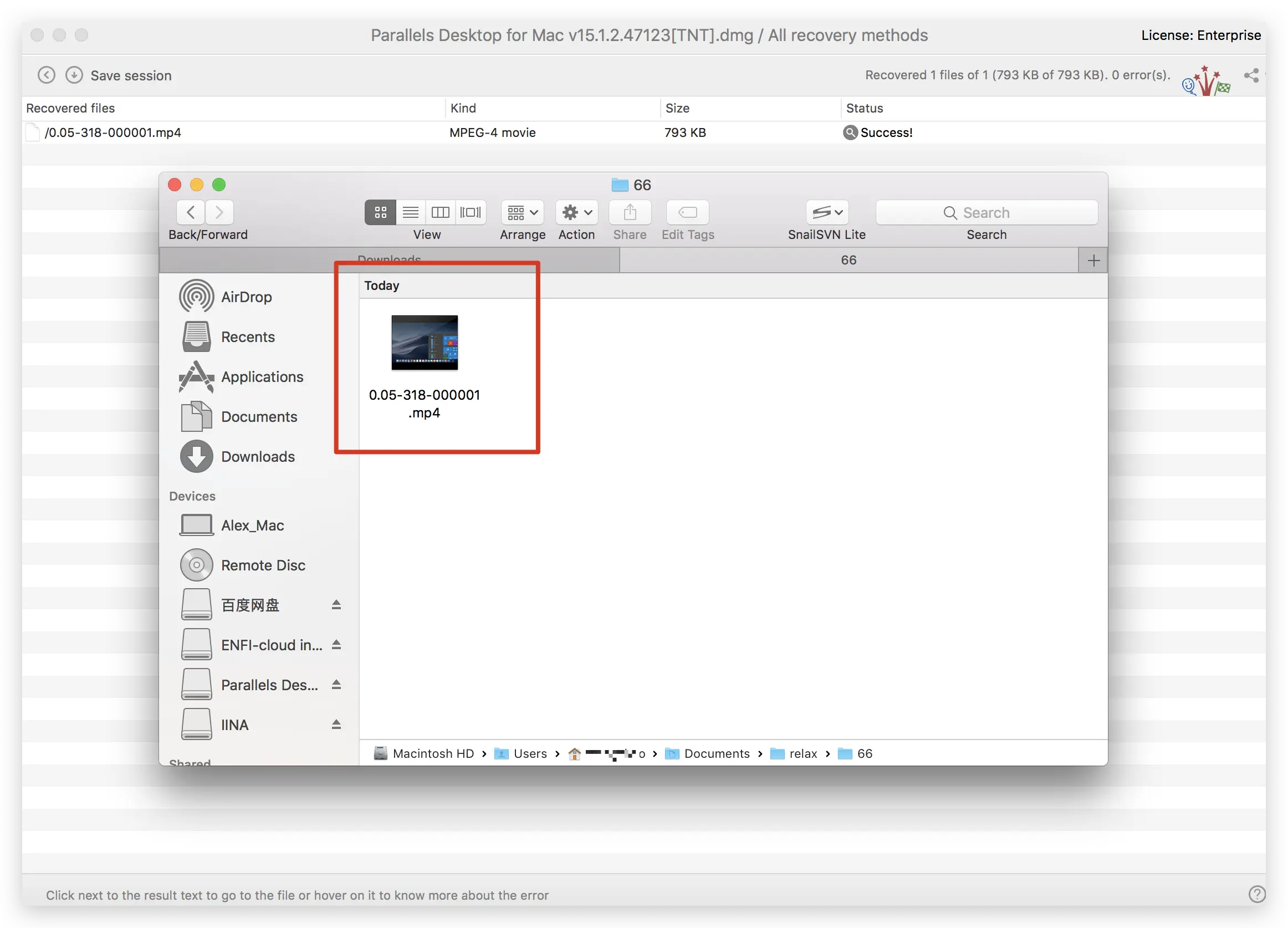1288x928 pixels.
Task: Open the Arrange dropdown menu
Action: click(x=522, y=212)
